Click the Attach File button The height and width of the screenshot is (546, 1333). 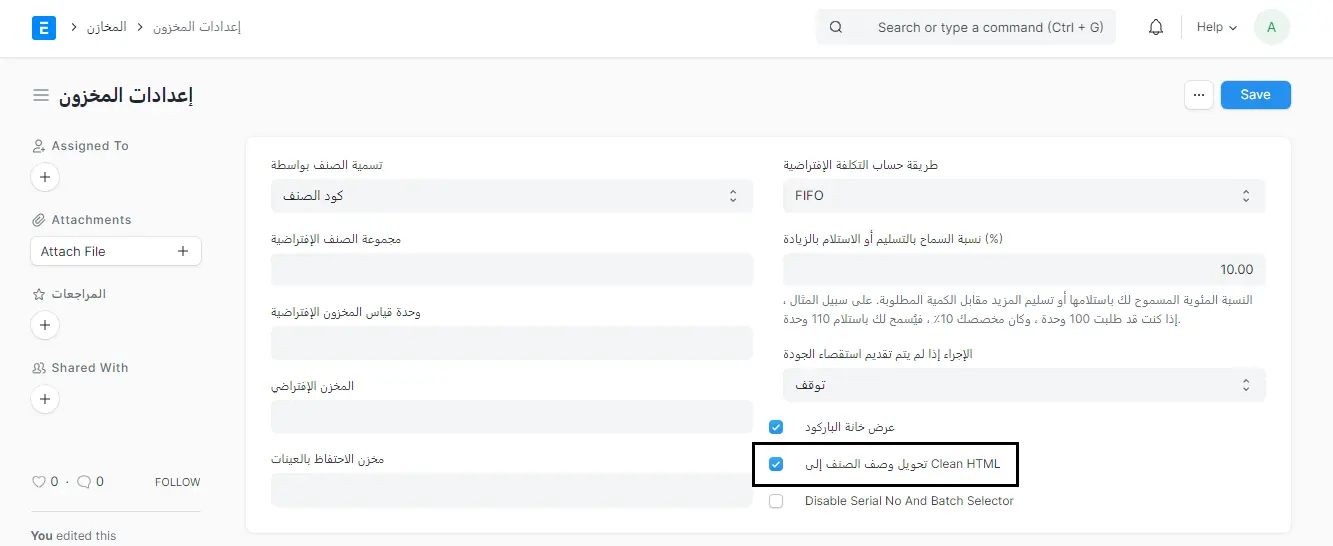tap(116, 251)
